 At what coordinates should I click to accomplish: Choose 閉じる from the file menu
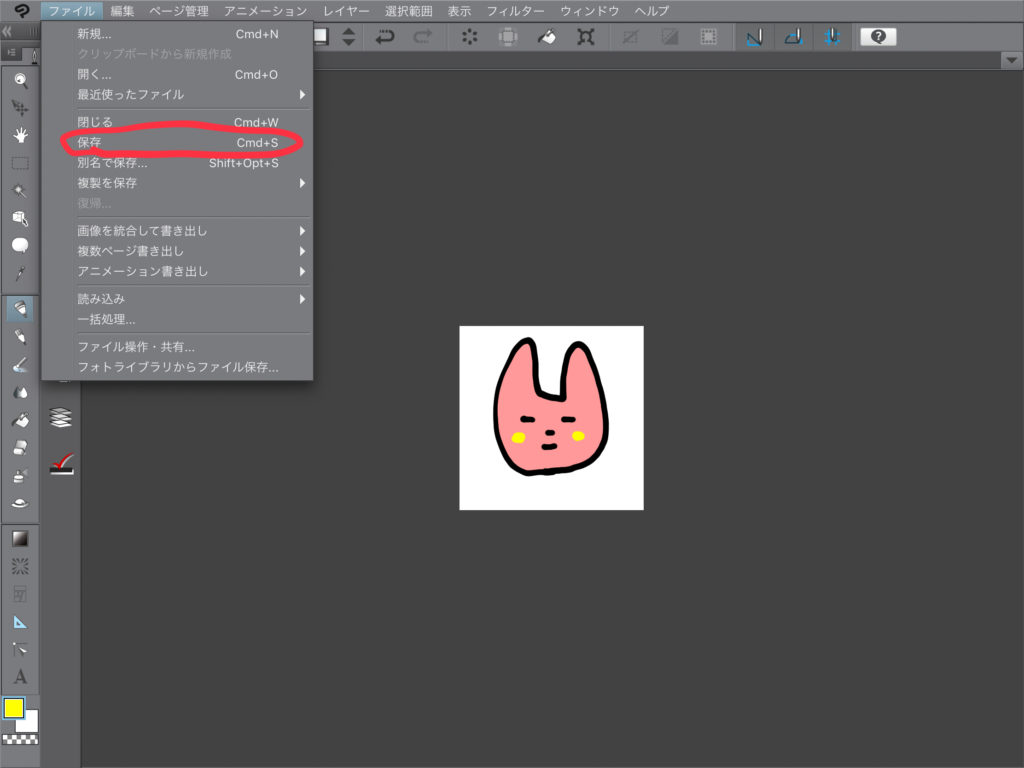click(178, 122)
